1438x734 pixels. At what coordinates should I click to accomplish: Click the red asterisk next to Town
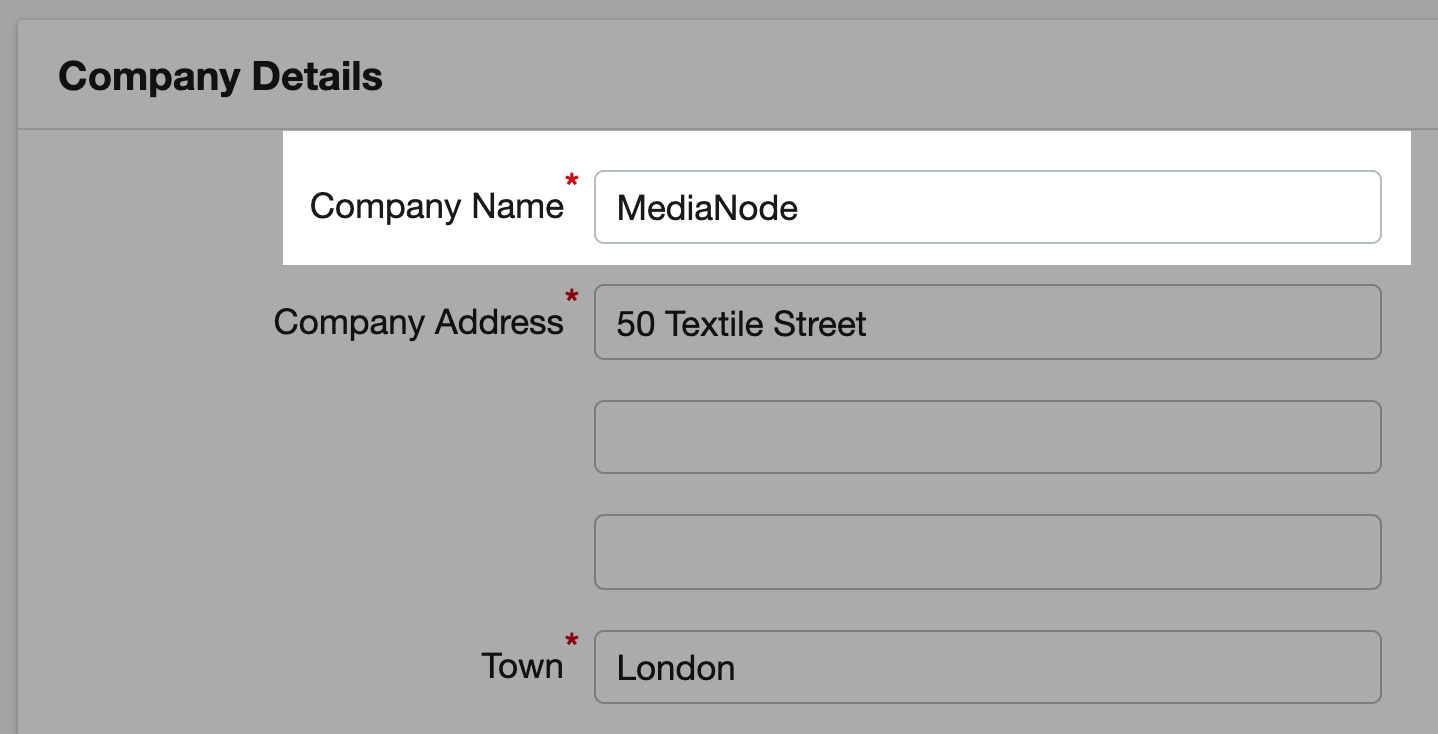pos(572,641)
